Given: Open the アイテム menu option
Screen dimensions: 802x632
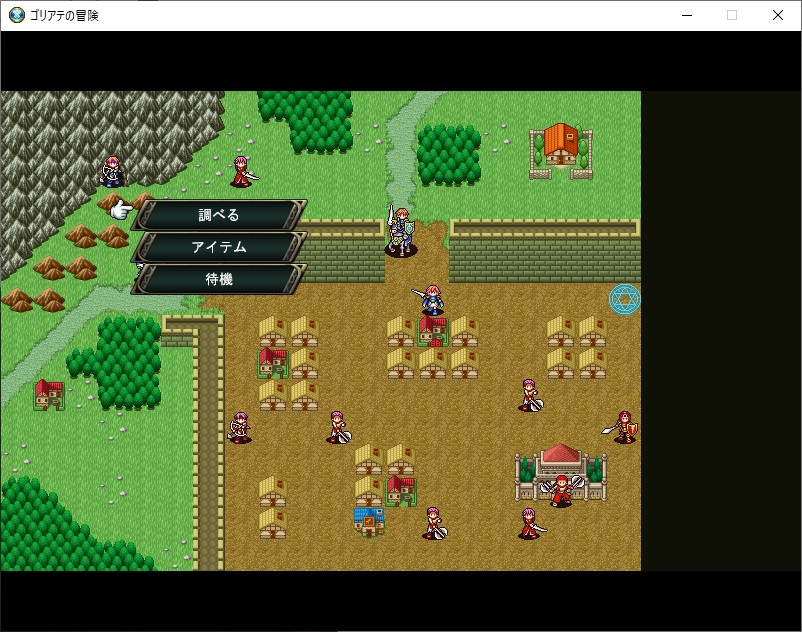Looking at the screenshot, I should click(219, 247).
